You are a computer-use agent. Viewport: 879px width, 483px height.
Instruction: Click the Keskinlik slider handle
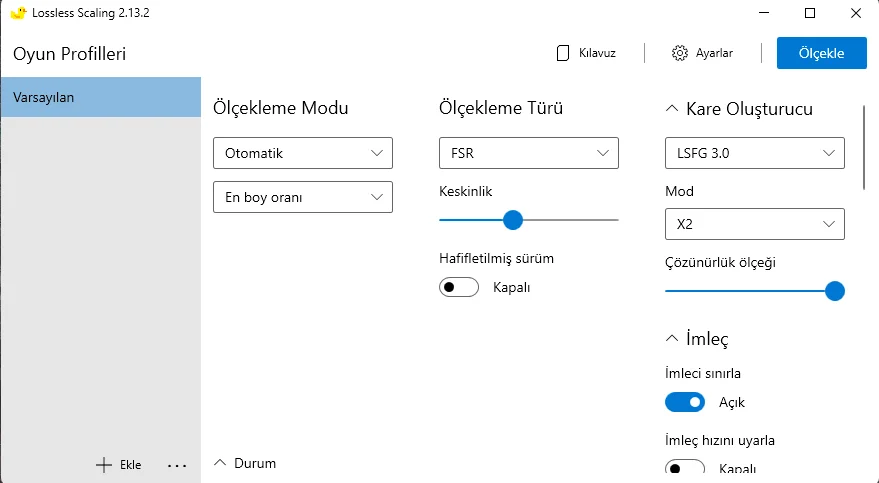pyautogui.click(x=512, y=220)
